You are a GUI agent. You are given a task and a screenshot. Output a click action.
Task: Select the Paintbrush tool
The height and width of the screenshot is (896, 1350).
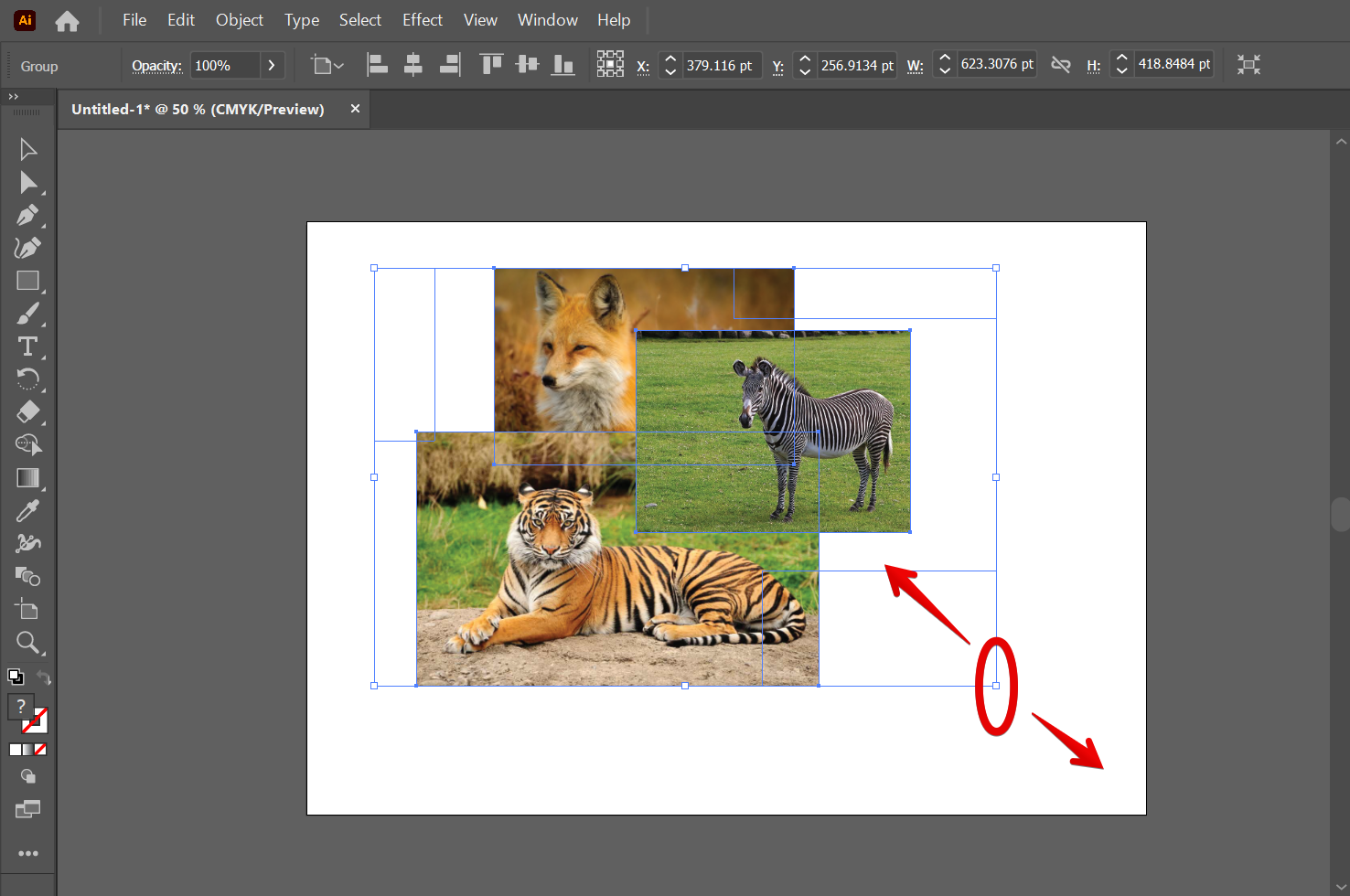point(27,314)
